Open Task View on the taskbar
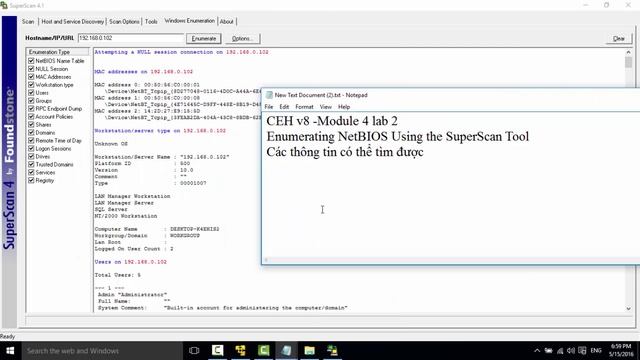 click(194, 351)
